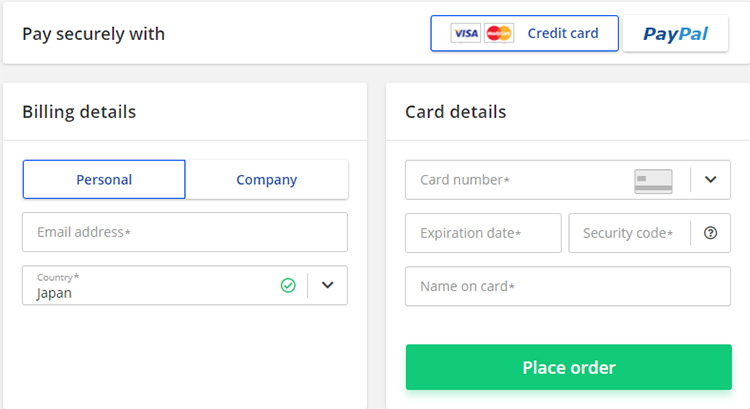Focus the Expiration date field
750x409 pixels.
(483, 233)
